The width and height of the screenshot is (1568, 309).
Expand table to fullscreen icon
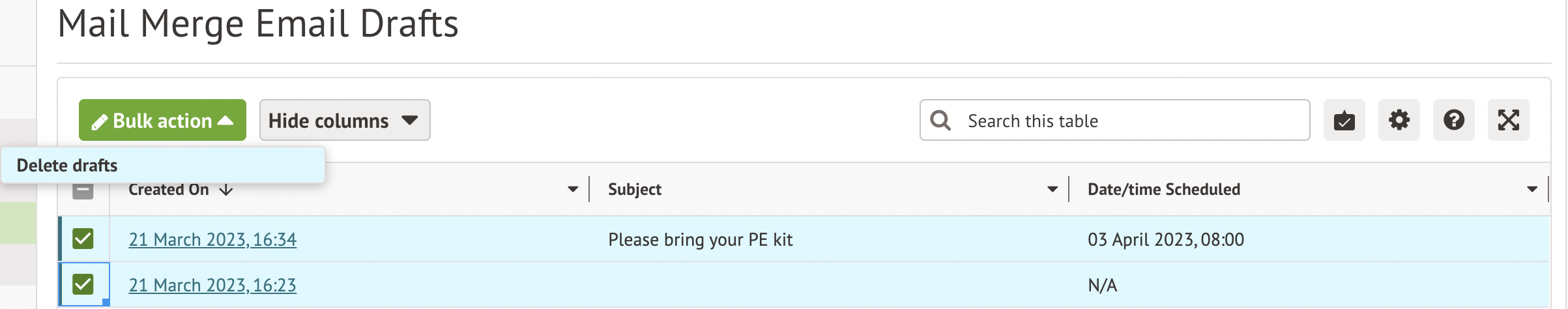1508,121
